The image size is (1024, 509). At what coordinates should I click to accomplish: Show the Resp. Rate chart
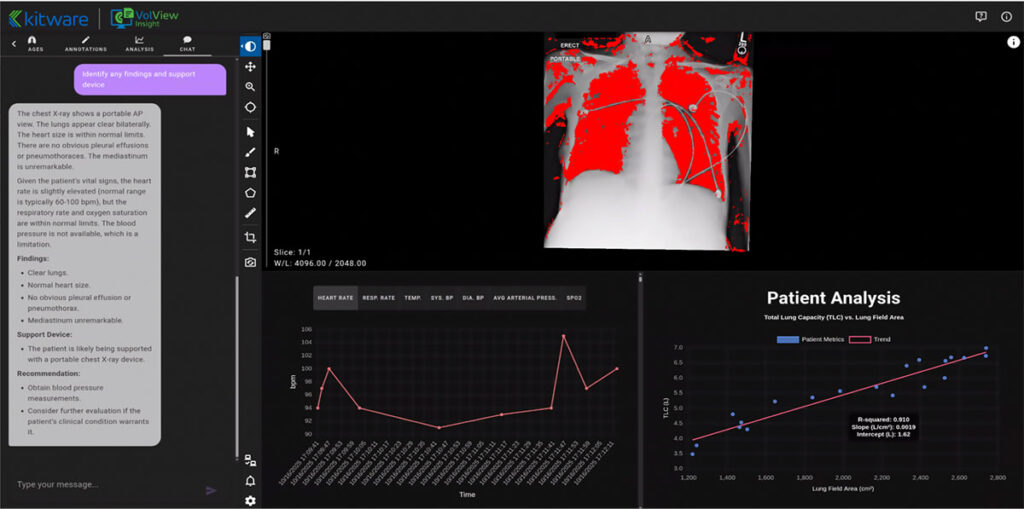coord(378,298)
